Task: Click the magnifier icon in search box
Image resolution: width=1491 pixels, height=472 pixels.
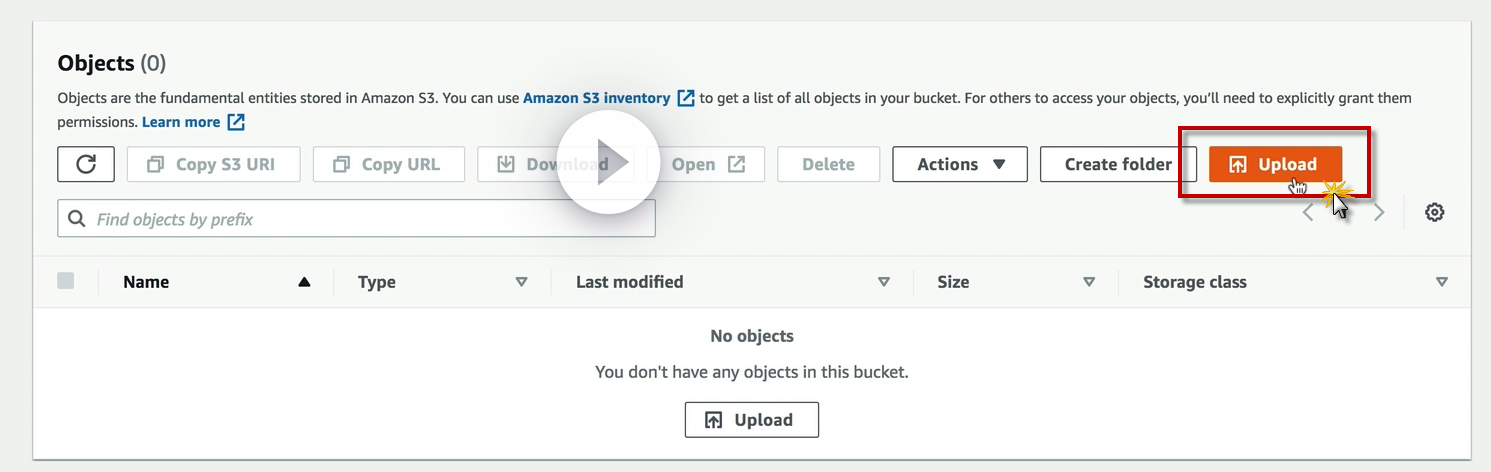Action: coord(76,218)
